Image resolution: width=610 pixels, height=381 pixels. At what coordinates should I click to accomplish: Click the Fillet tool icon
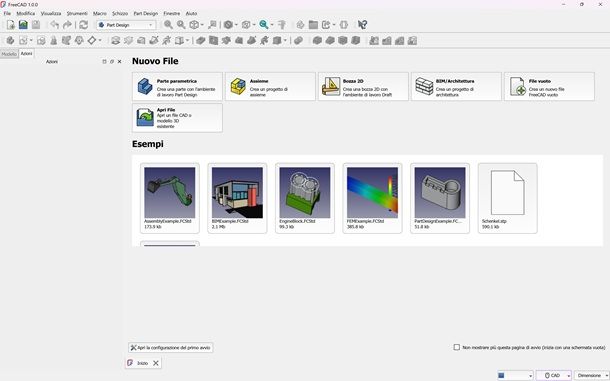tap(317, 40)
